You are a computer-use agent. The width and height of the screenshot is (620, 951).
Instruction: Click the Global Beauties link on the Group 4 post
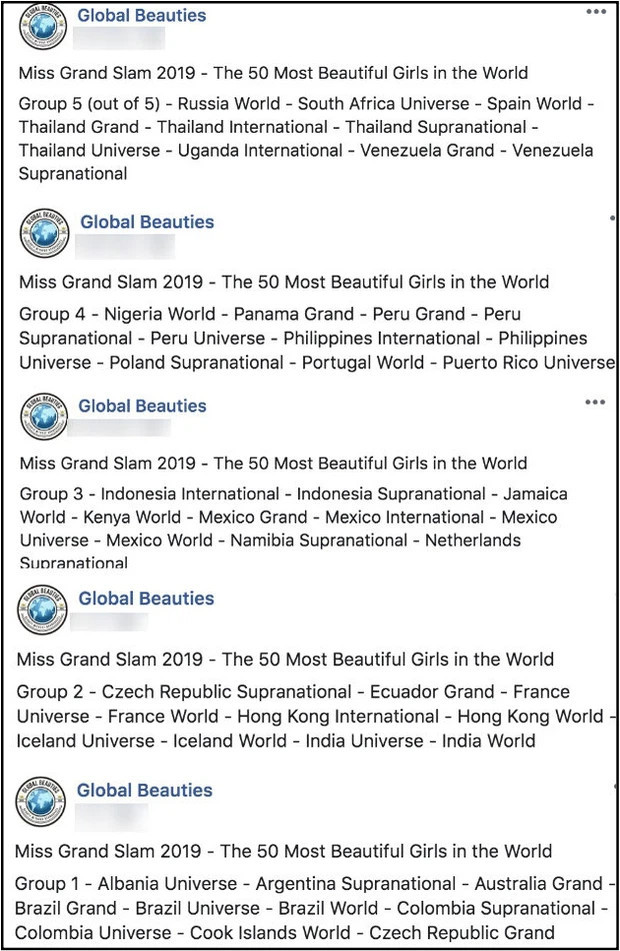146,222
